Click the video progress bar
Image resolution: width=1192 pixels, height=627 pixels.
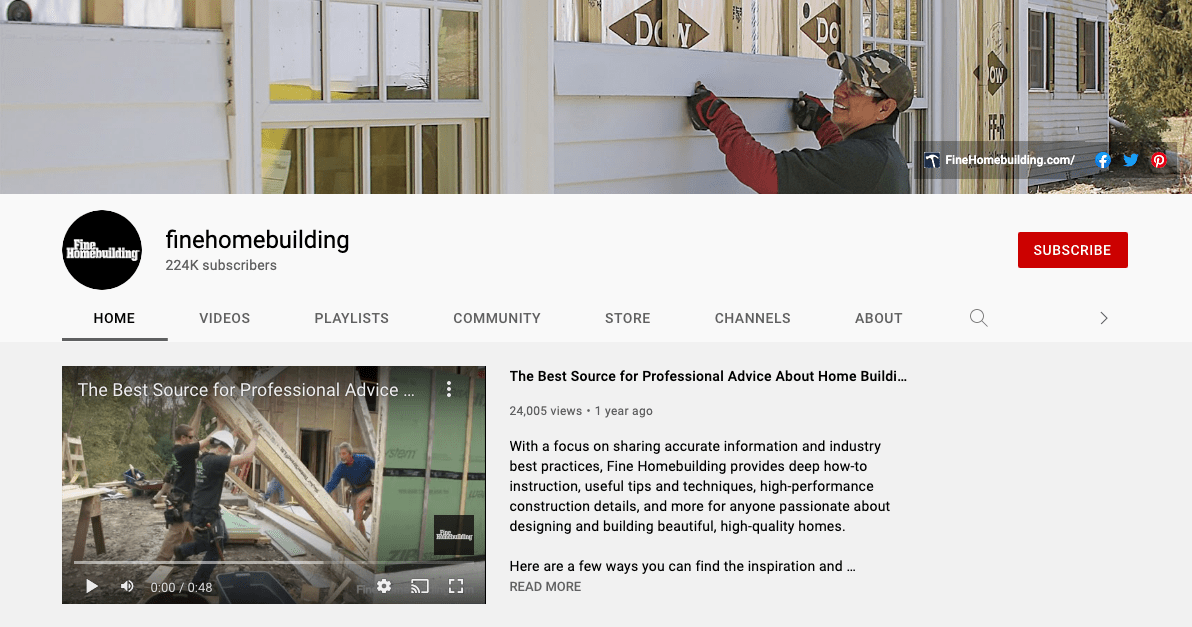[x=274, y=562]
